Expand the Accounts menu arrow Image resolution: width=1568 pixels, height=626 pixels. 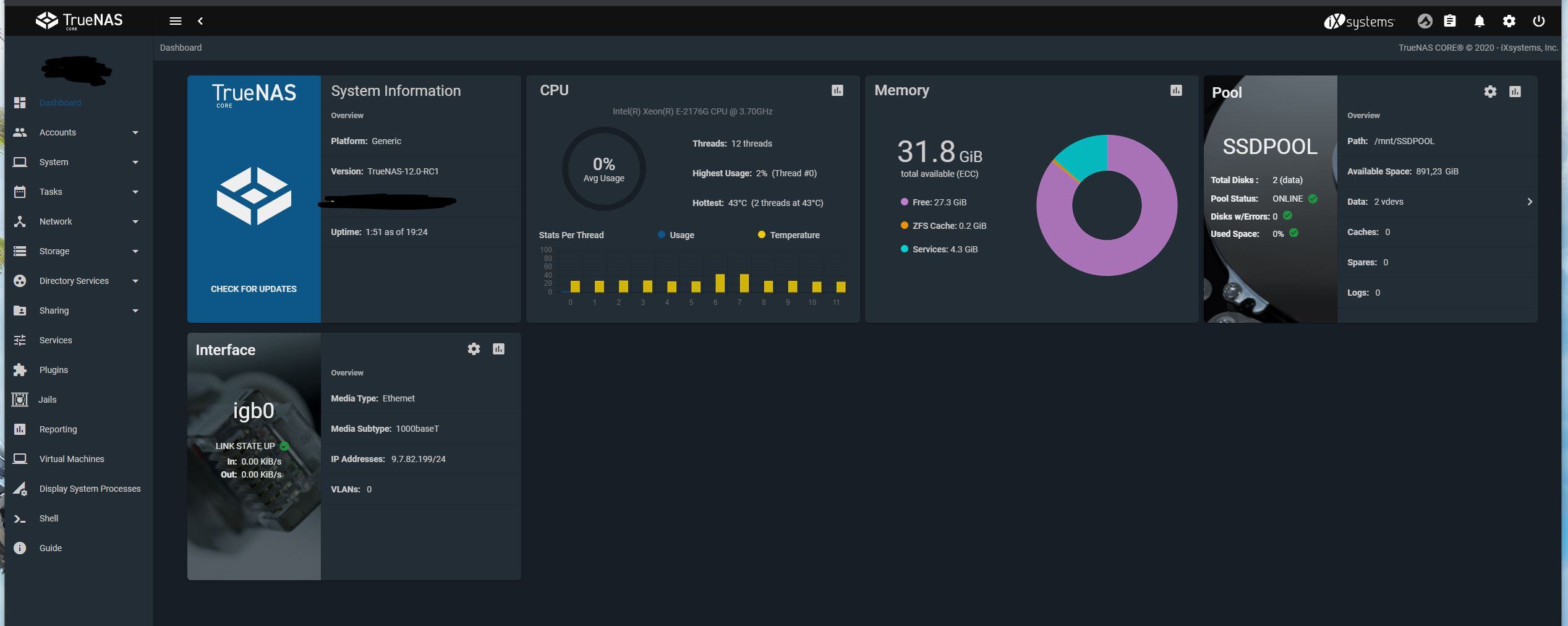[x=135, y=132]
